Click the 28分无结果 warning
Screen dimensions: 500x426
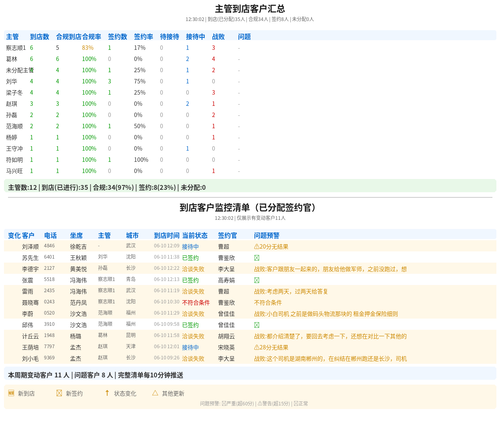click(271, 347)
